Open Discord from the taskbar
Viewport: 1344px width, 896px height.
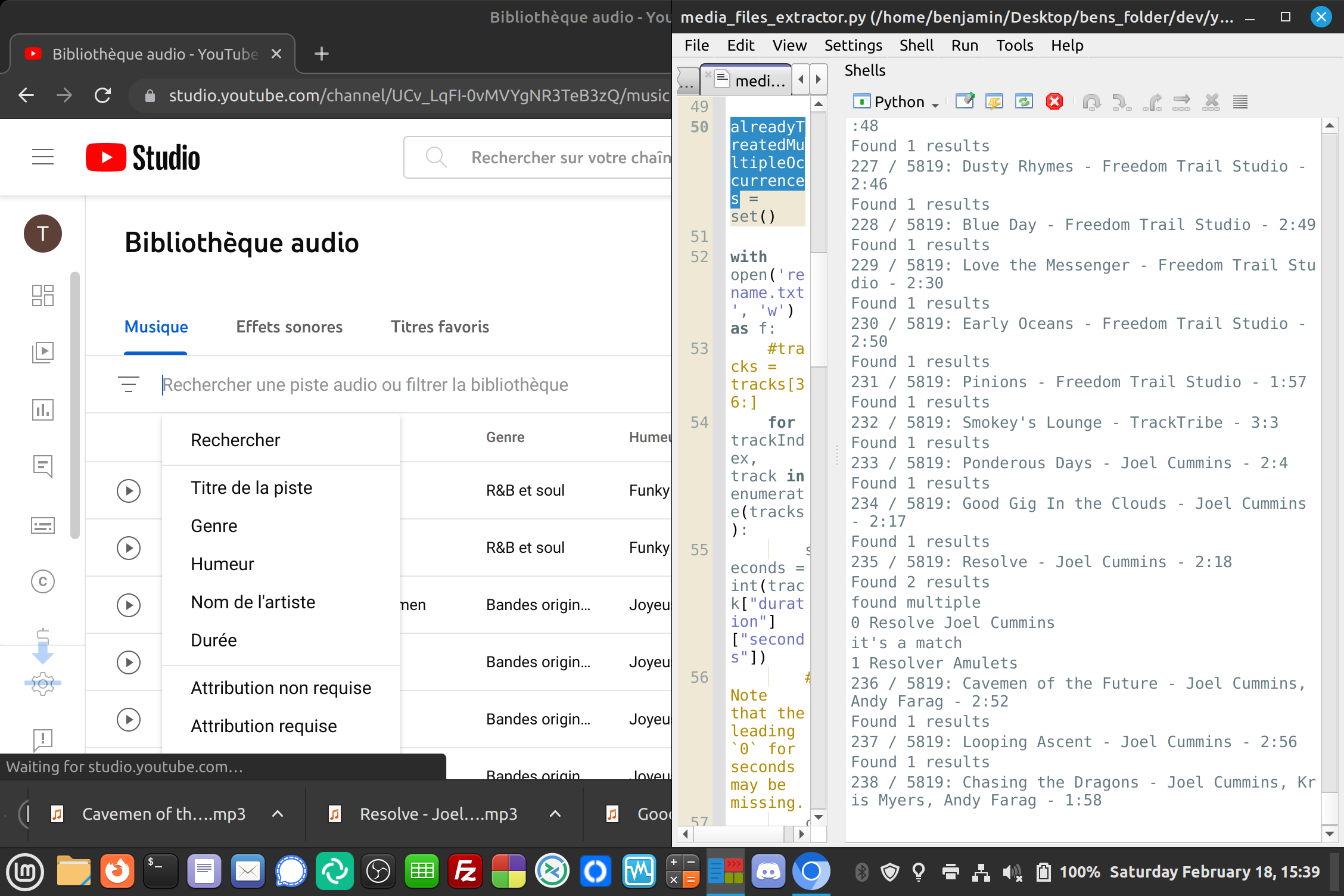768,872
